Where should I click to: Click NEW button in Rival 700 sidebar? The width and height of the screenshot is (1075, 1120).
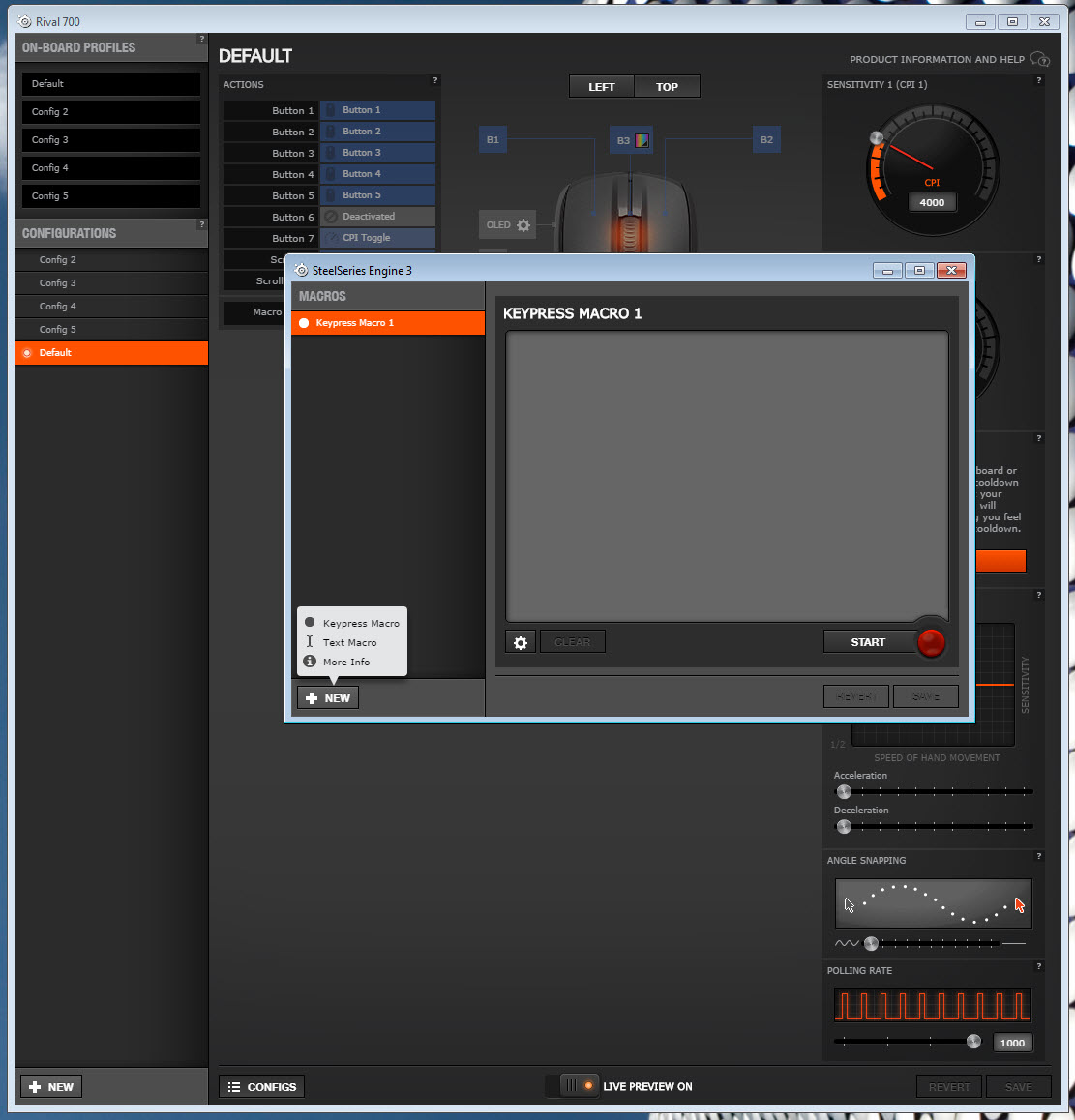tap(51, 1086)
